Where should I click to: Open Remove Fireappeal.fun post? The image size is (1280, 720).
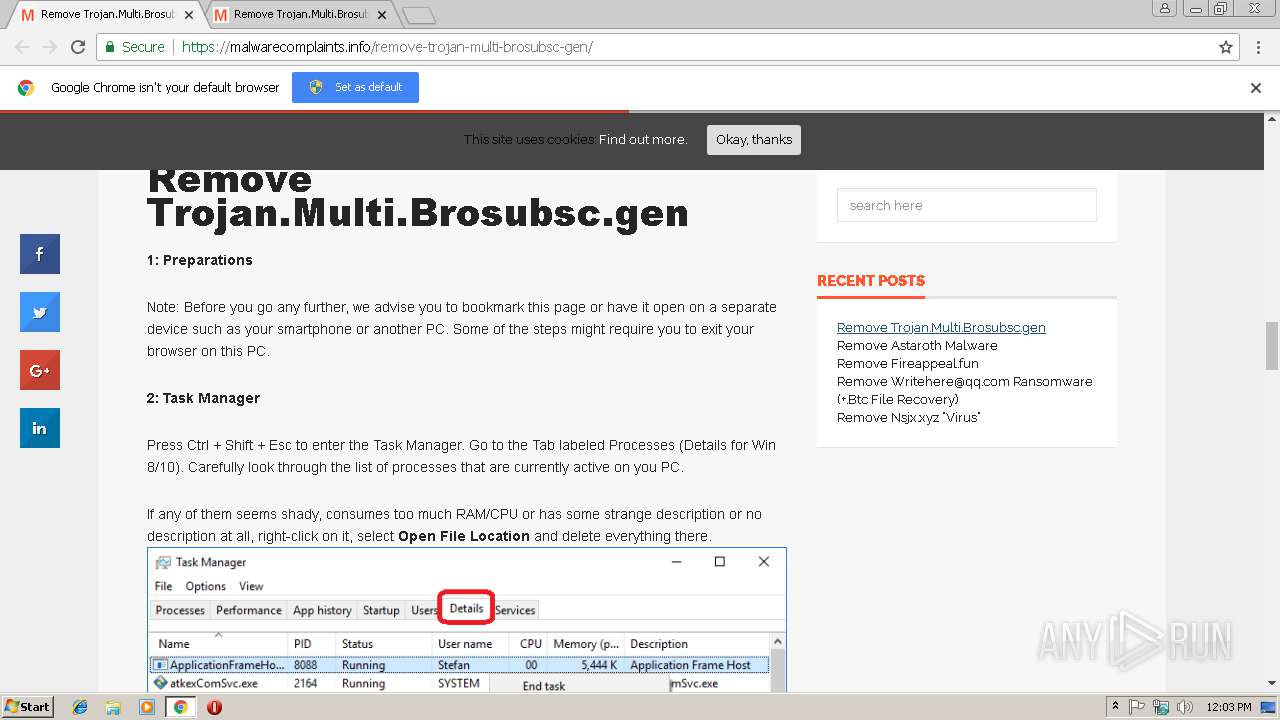(908, 363)
